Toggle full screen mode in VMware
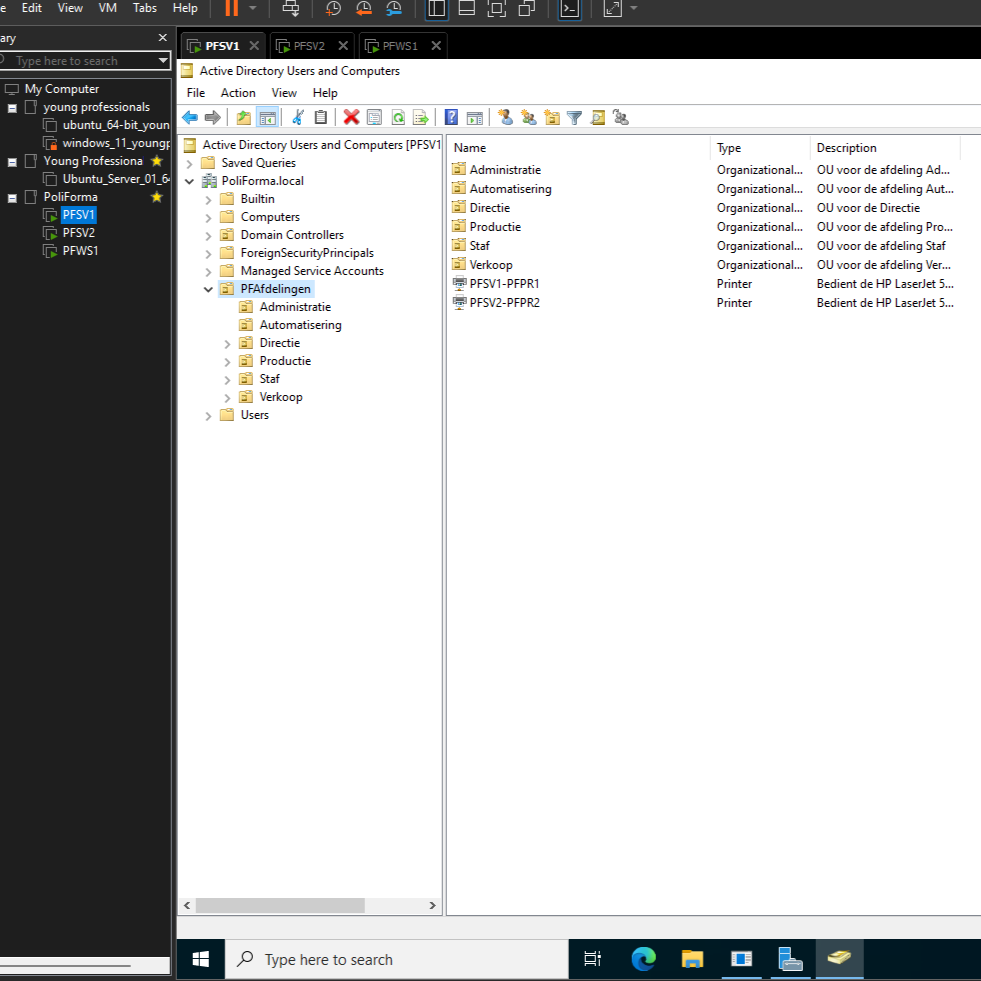 click(612, 9)
